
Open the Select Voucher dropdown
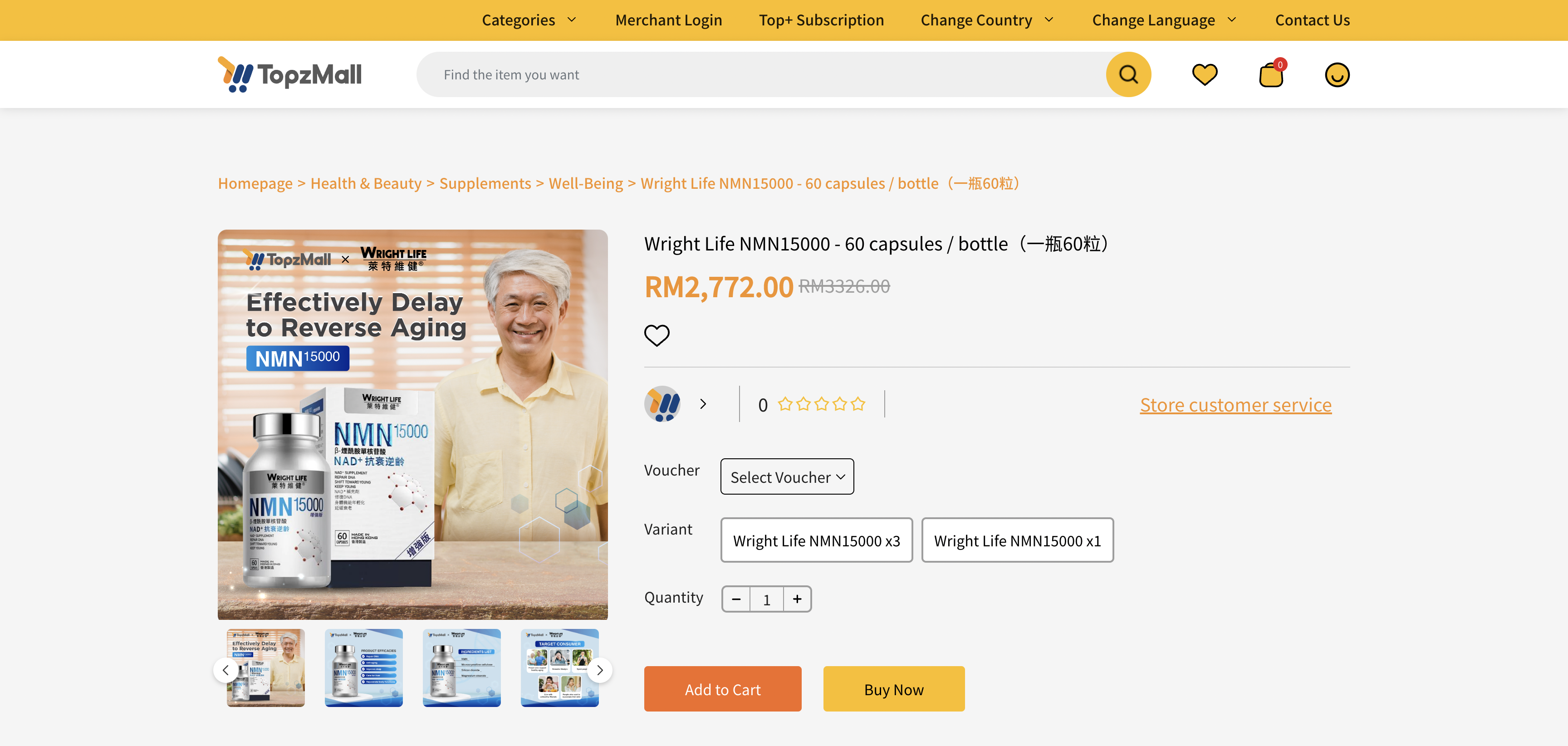[787, 477]
